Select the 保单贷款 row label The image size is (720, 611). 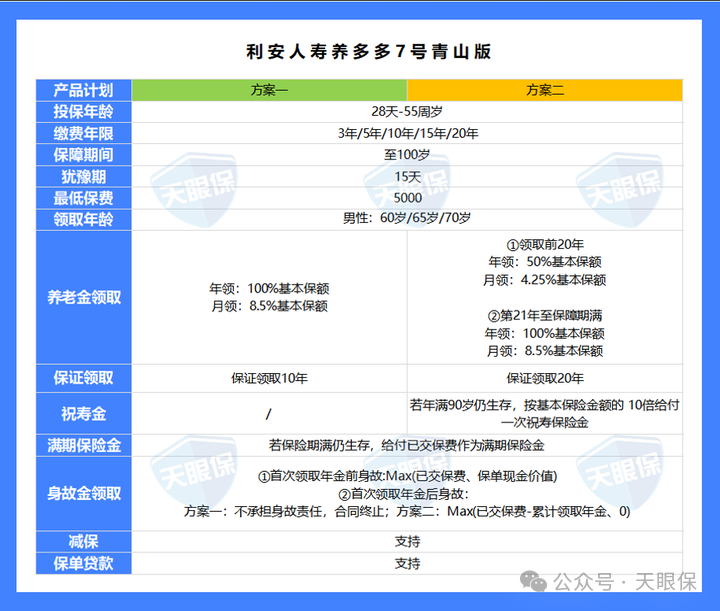[84, 563]
